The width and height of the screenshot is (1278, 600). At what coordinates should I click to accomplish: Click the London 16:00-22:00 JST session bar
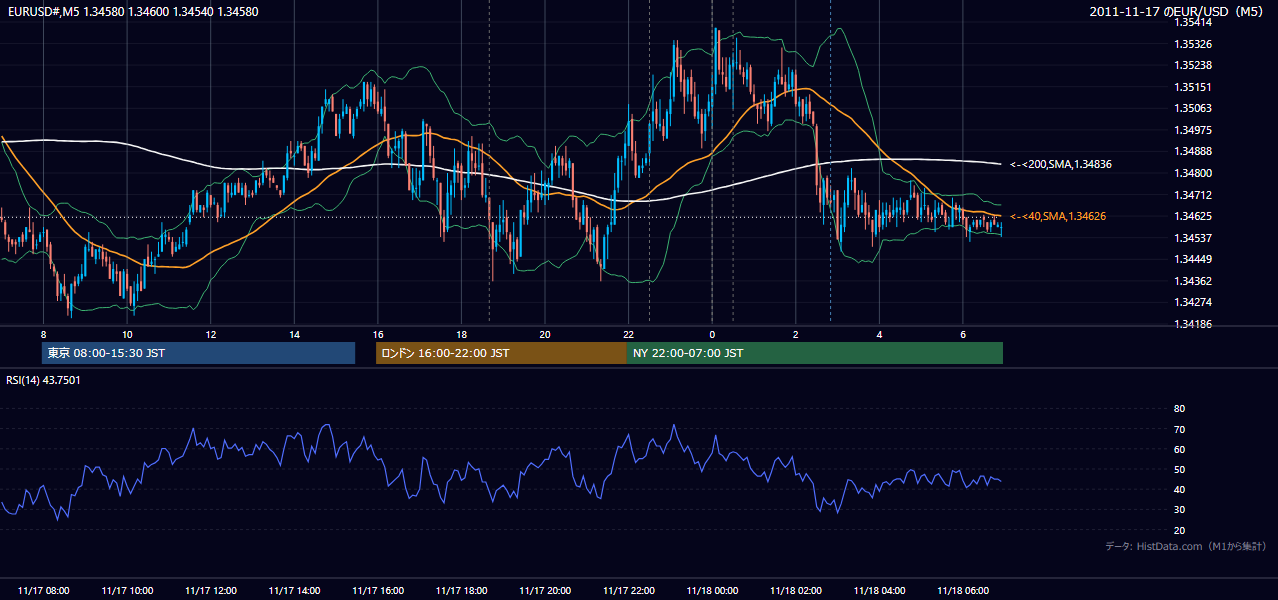pos(501,353)
